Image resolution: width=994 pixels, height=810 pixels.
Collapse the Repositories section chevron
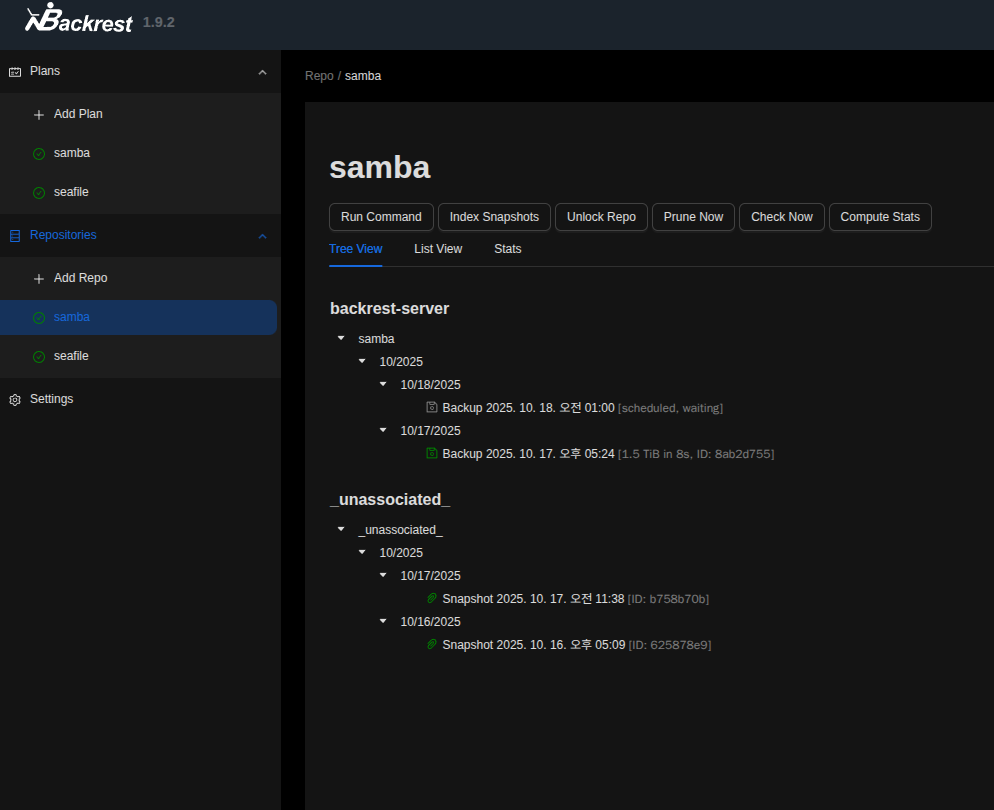pyautogui.click(x=262, y=236)
